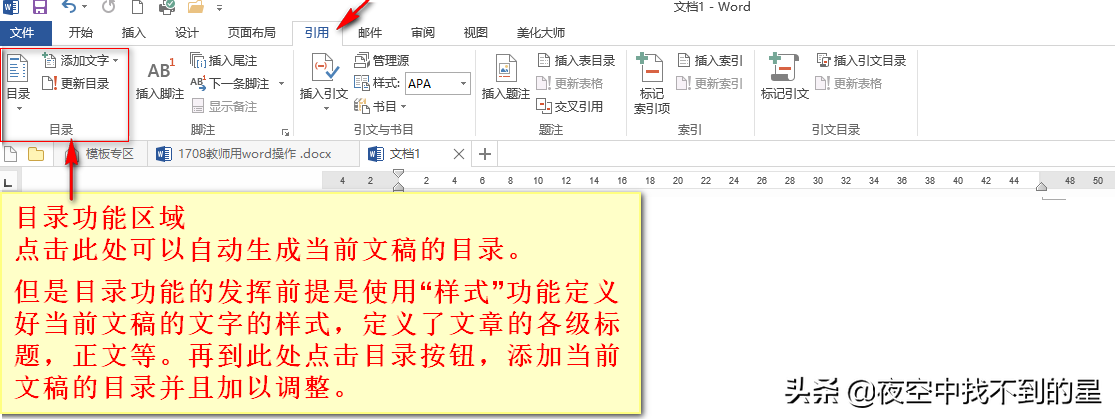The image size is (1115, 419).
Task: Switch to the 设计 ribbon tab
Action: 186,33
